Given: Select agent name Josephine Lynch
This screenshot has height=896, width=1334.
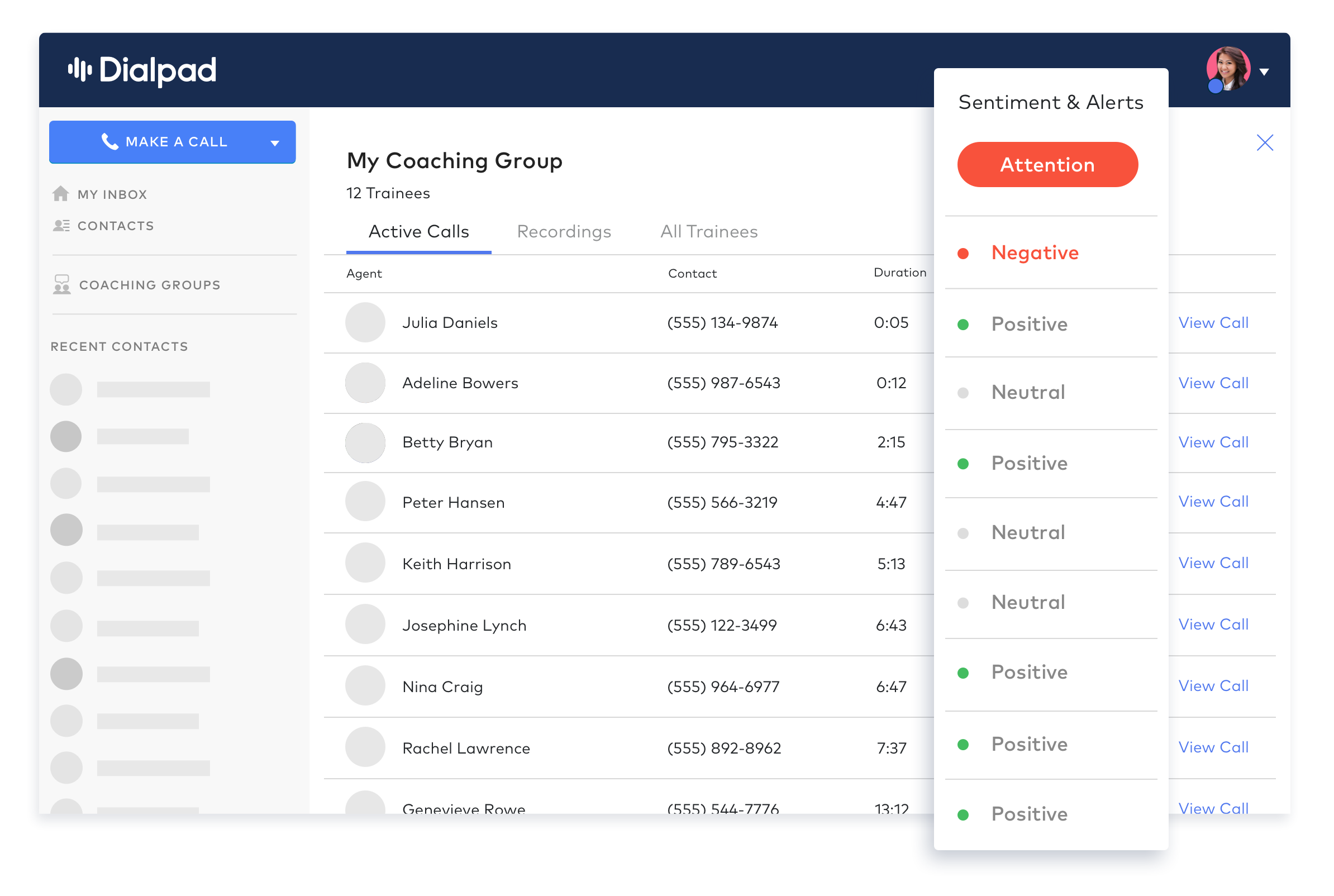Looking at the screenshot, I should 464,626.
